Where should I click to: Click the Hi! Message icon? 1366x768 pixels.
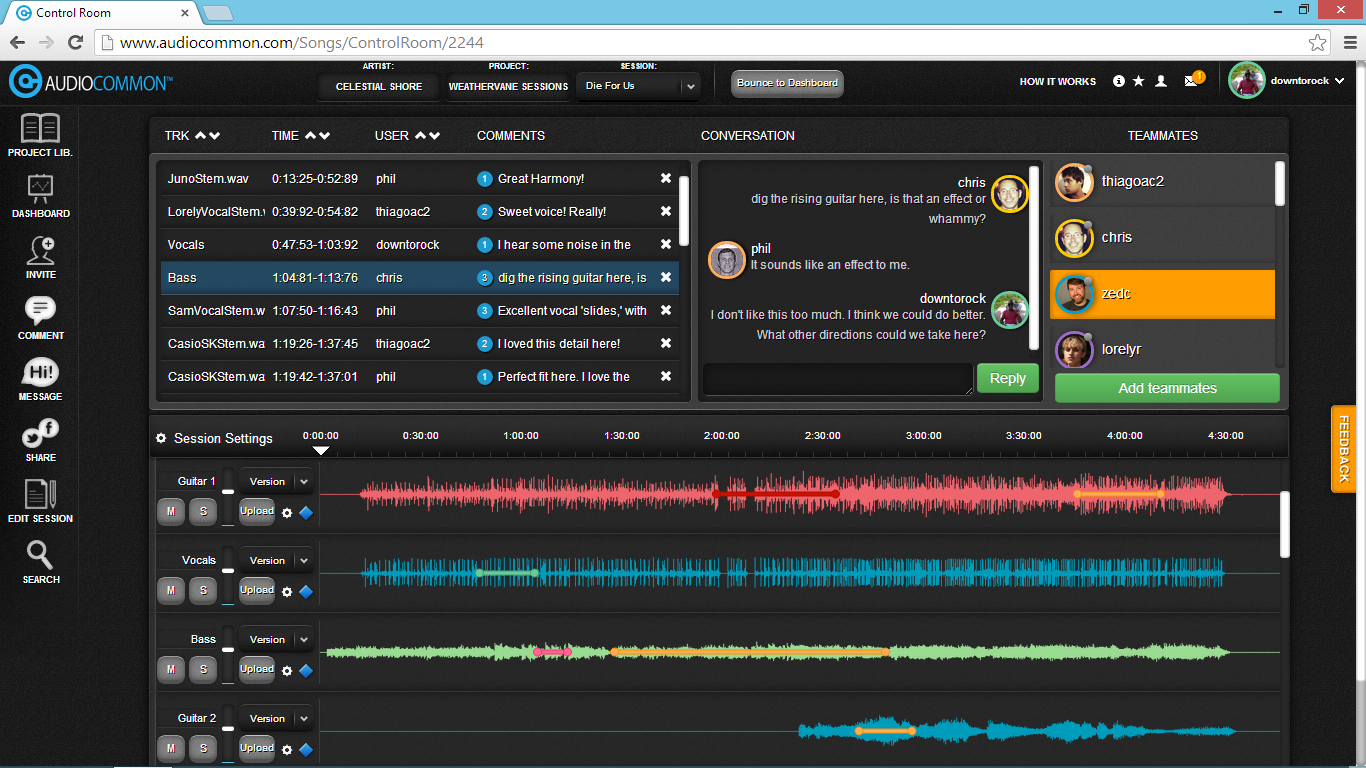[40, 373]
